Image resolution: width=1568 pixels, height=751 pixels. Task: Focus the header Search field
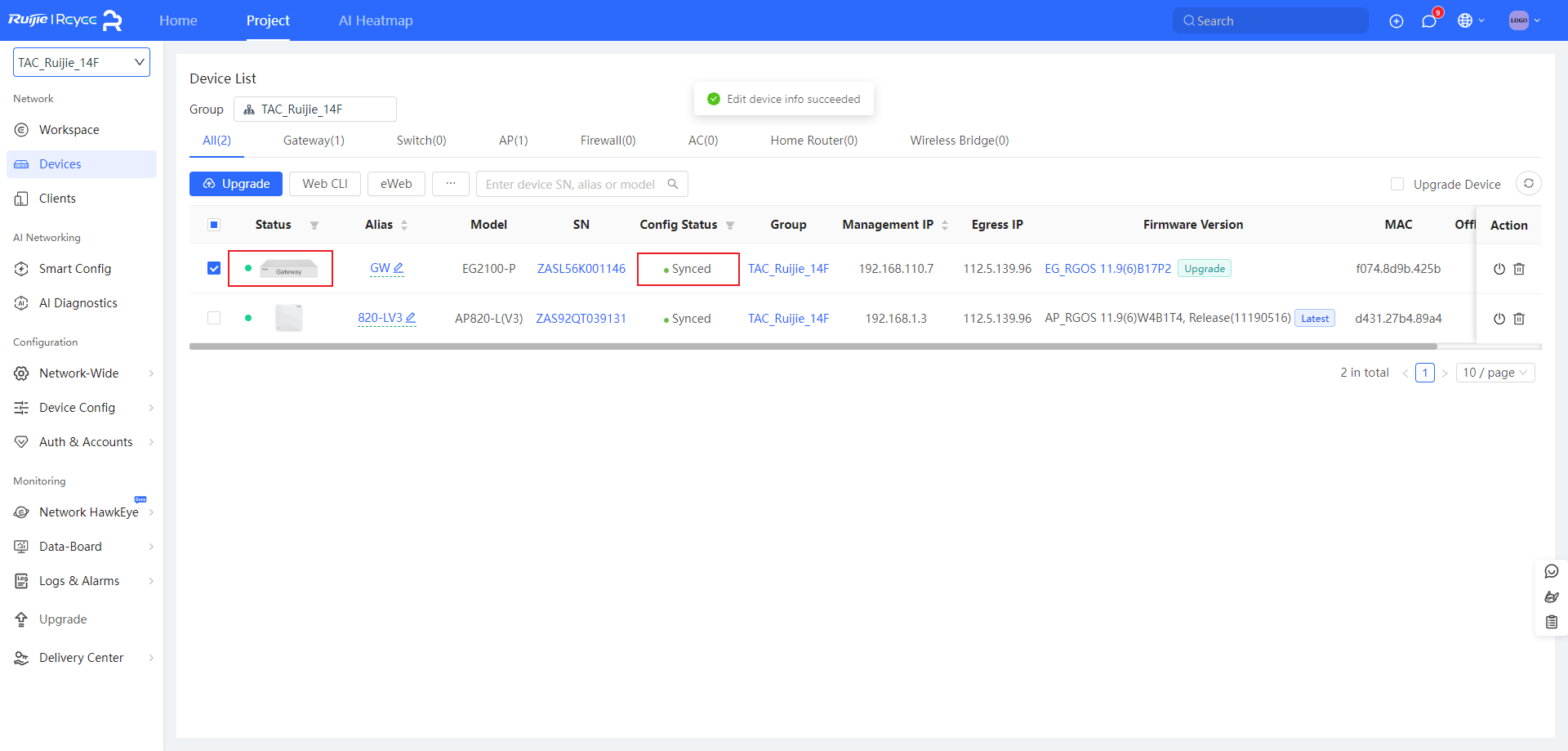point(1271,20)
